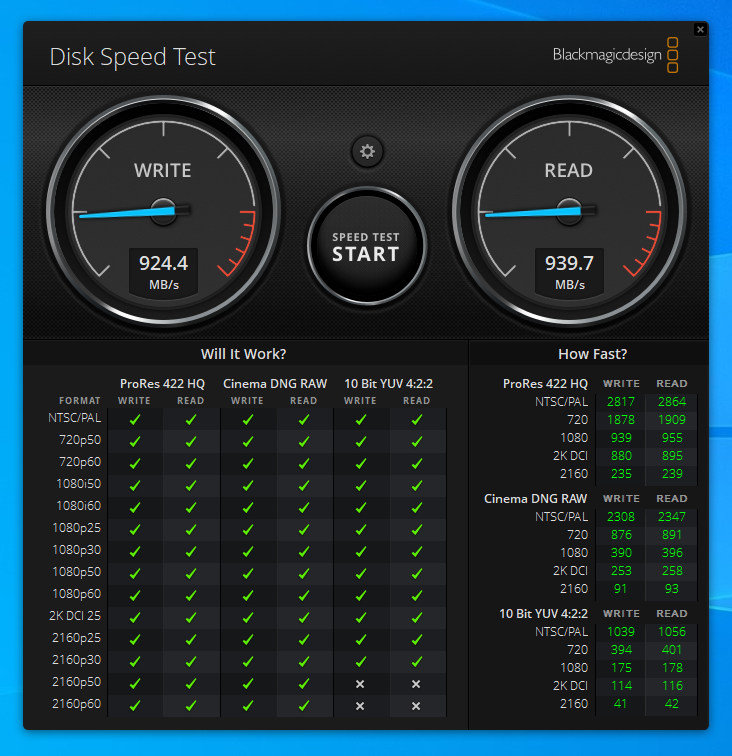Click Cinema DNG 2K DCI read value 258
Image resolution: width=732 pixels, height=756 pixels.
672,571
